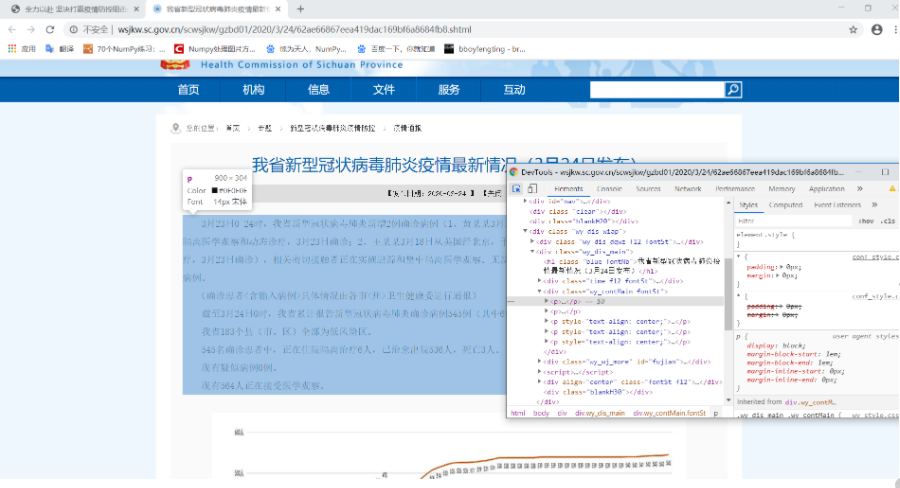Click the styles Filter input field
Viewport: 900px width, 488px height.
(x=794, y=220)
